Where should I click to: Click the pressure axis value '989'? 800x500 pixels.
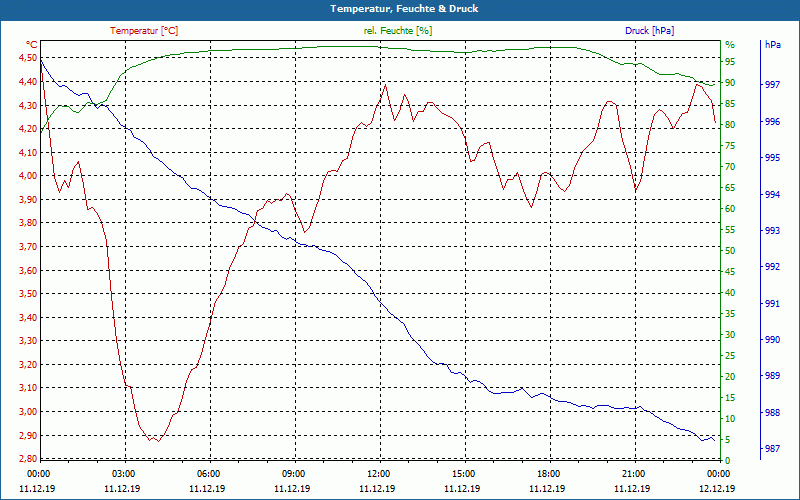(772, 376)
